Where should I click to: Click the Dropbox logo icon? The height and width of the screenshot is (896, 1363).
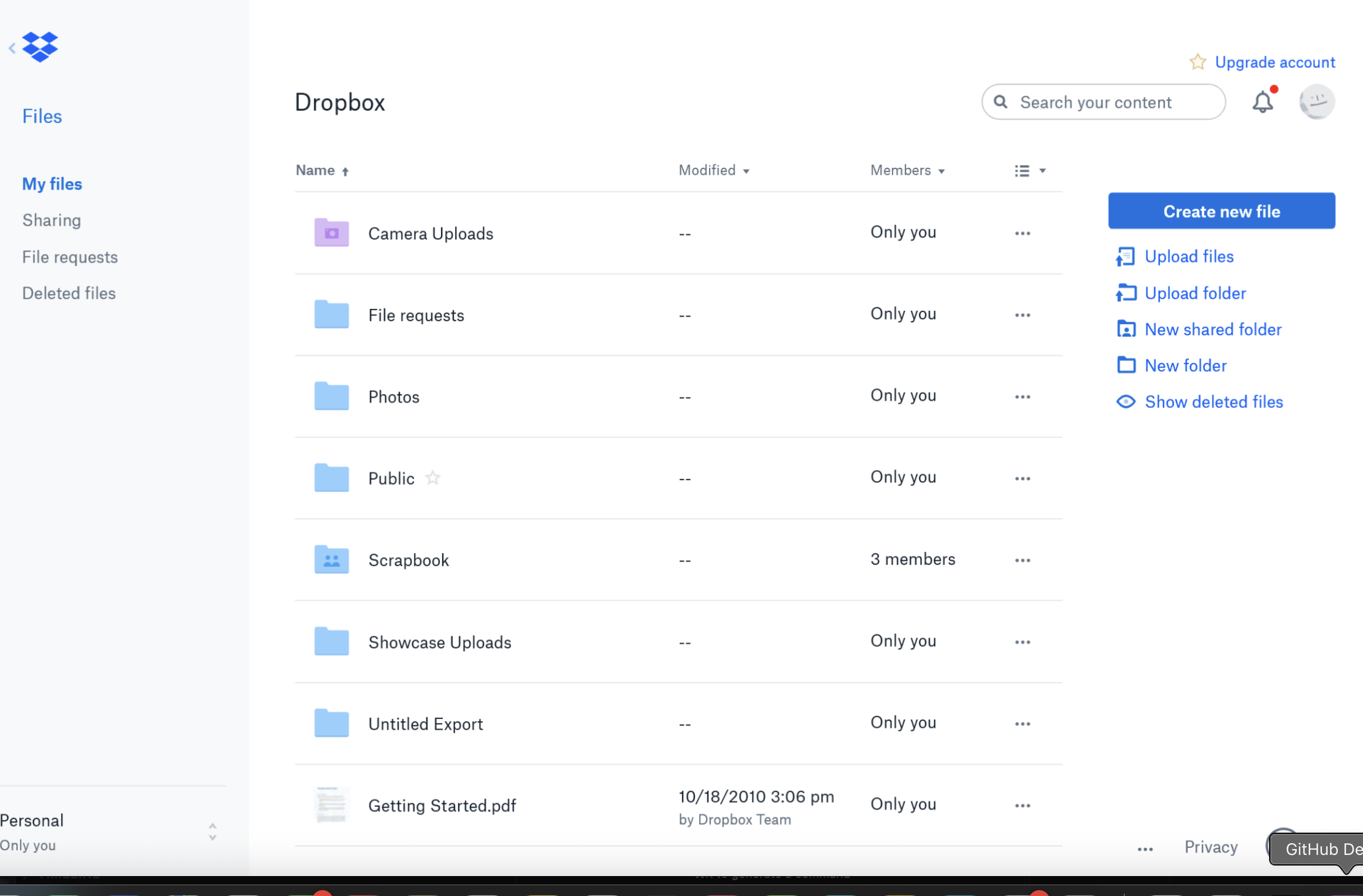pos(40,47)
